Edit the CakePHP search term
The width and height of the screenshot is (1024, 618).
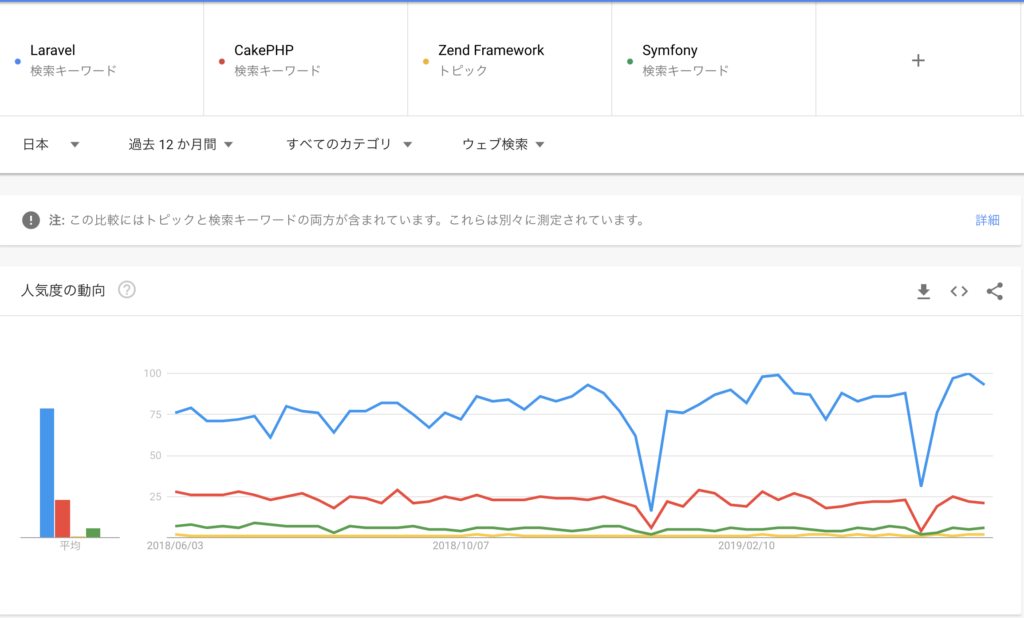point(264,50)
